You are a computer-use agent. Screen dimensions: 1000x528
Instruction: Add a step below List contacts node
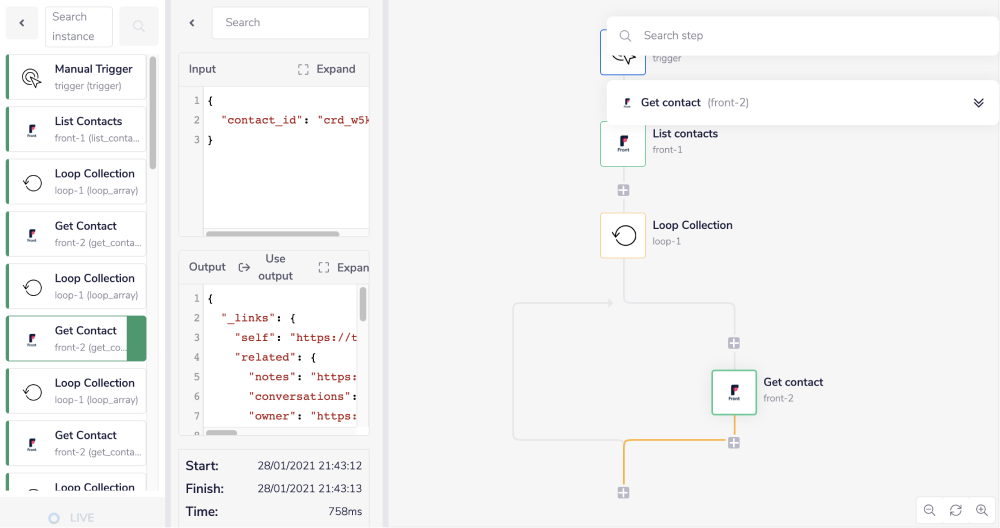623,190
